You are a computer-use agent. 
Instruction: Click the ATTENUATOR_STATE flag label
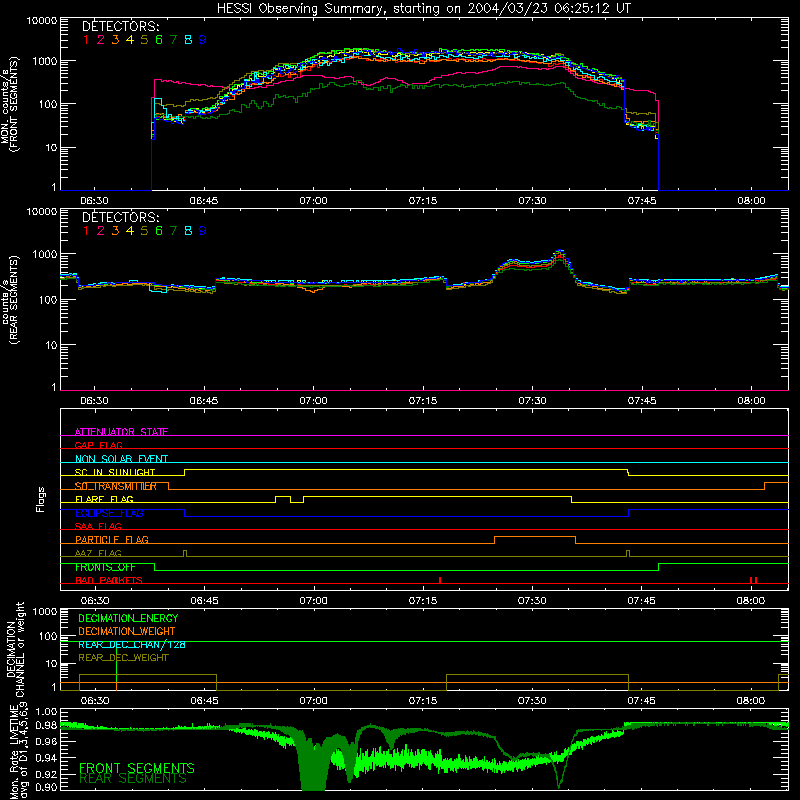pyautogui.click(x=121, y=432)
